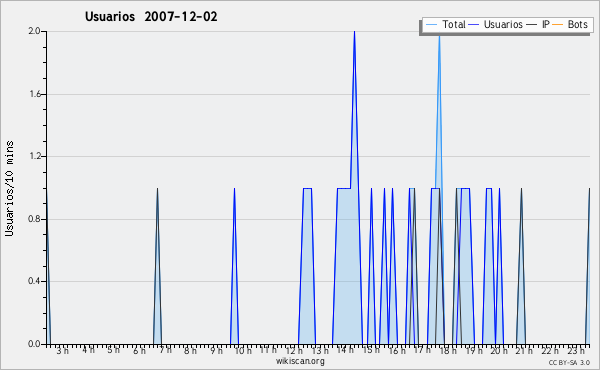
Task: Click the chart title 'Usuarios 2007-12-02'
Action: (151, 17)
